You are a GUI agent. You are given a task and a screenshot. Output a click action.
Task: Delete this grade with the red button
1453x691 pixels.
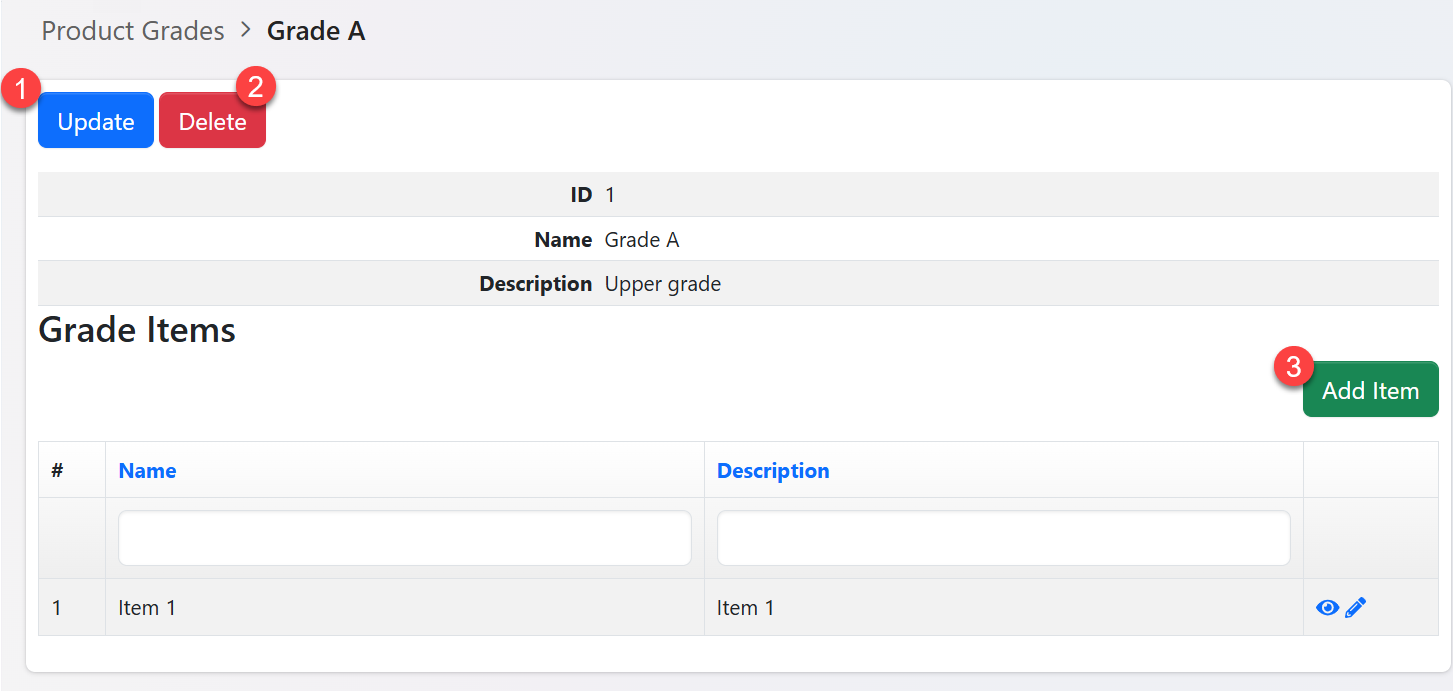212,122
